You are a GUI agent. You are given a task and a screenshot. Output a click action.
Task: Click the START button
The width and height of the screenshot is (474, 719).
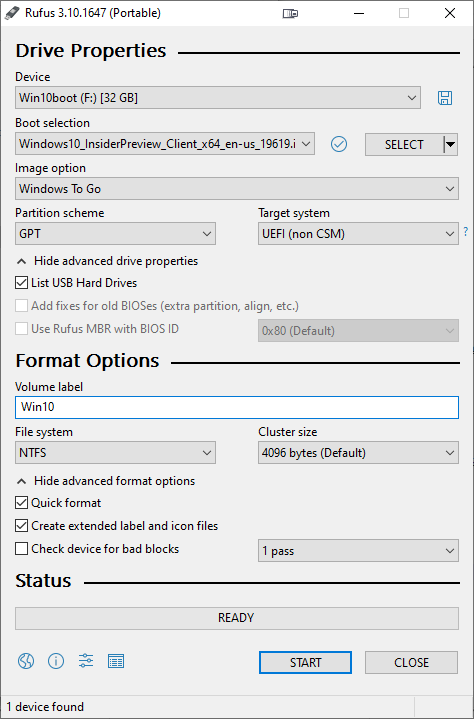coord(305,663)
